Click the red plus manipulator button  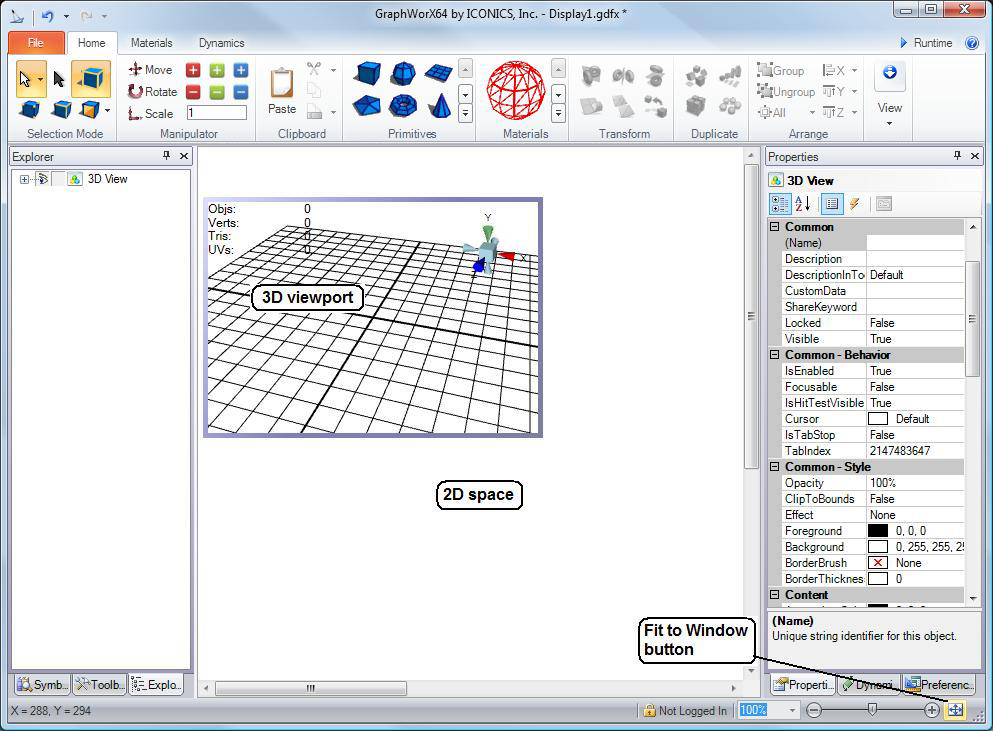[193, 70]
